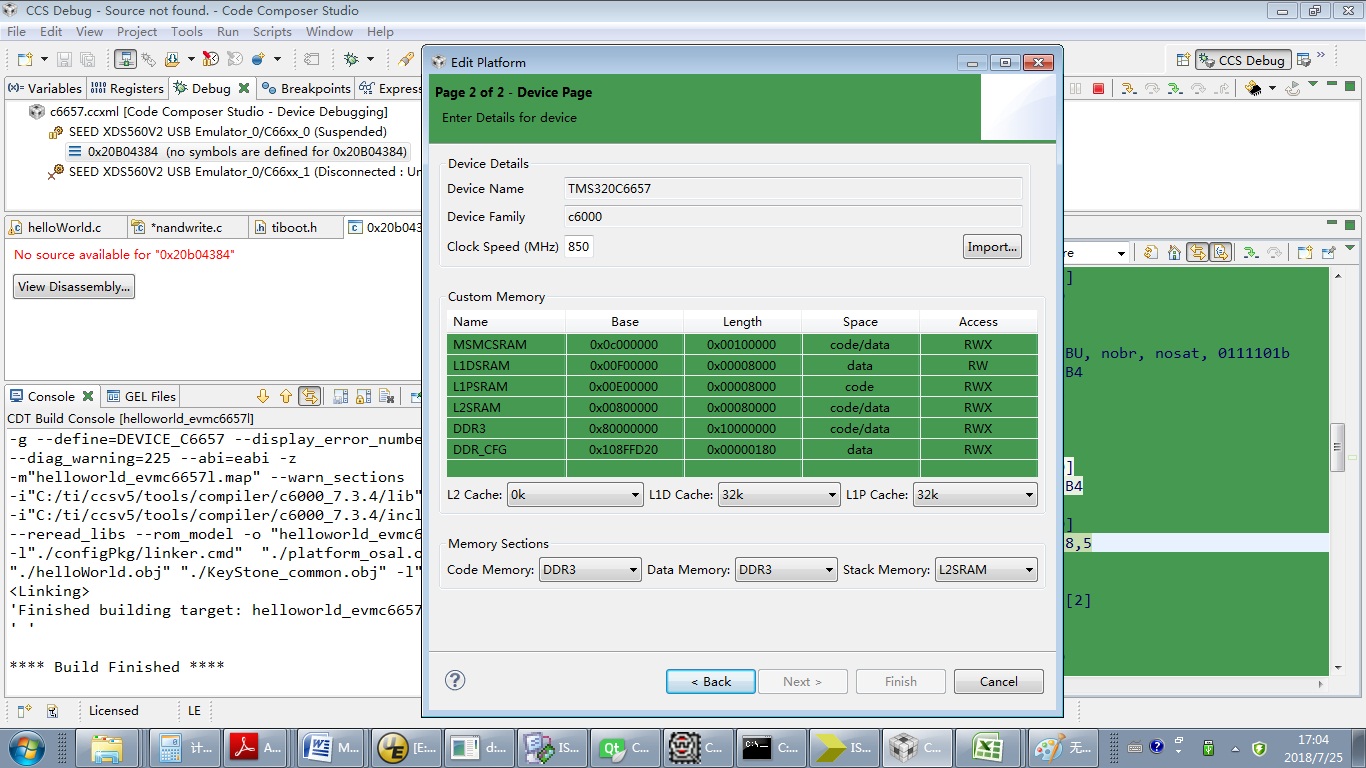The width and height of the screenshot is (1366, 768).
Task: Open Adobe Reader taskbar button
Action: coord(255,747)
